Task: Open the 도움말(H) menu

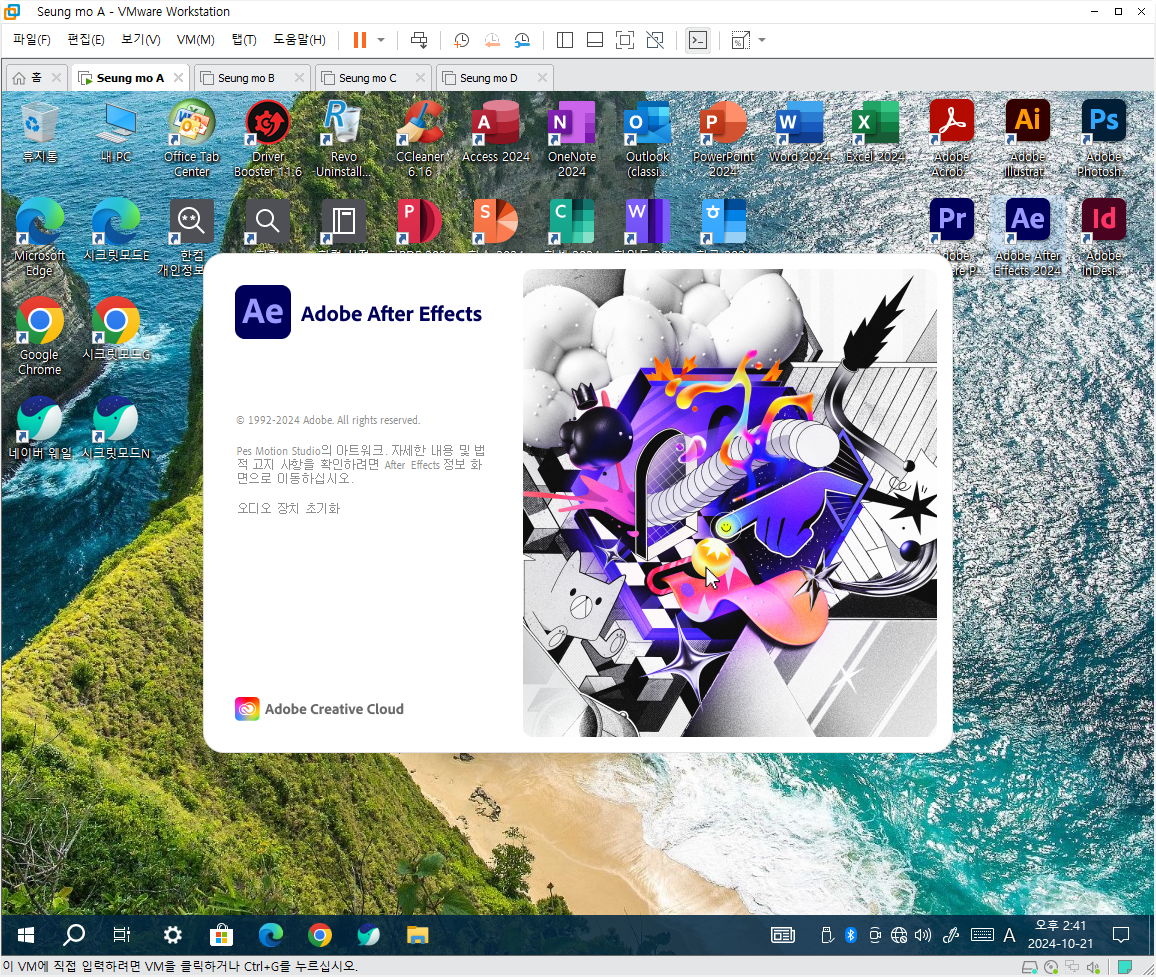Action: (299, 40)
